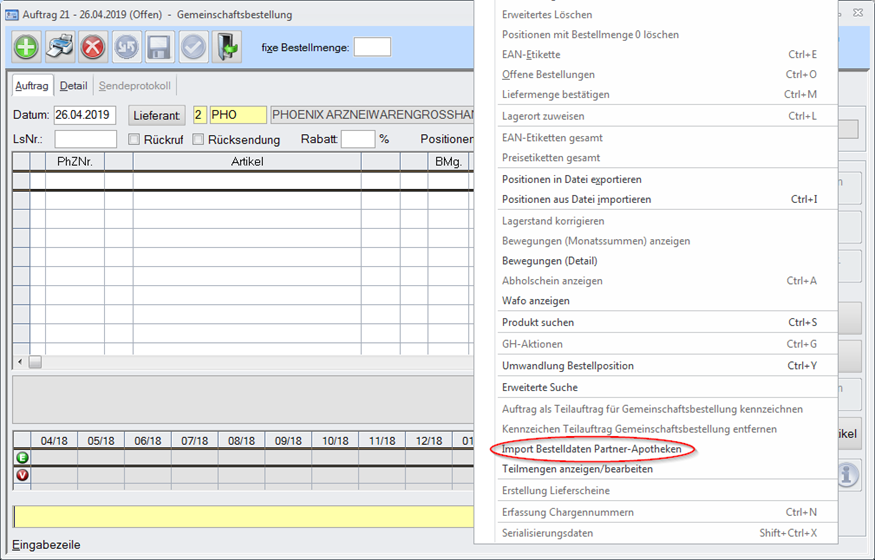Click the left arrow of horizontal scrollbar
The image size is (875, 560).
[x=19, y=362]
